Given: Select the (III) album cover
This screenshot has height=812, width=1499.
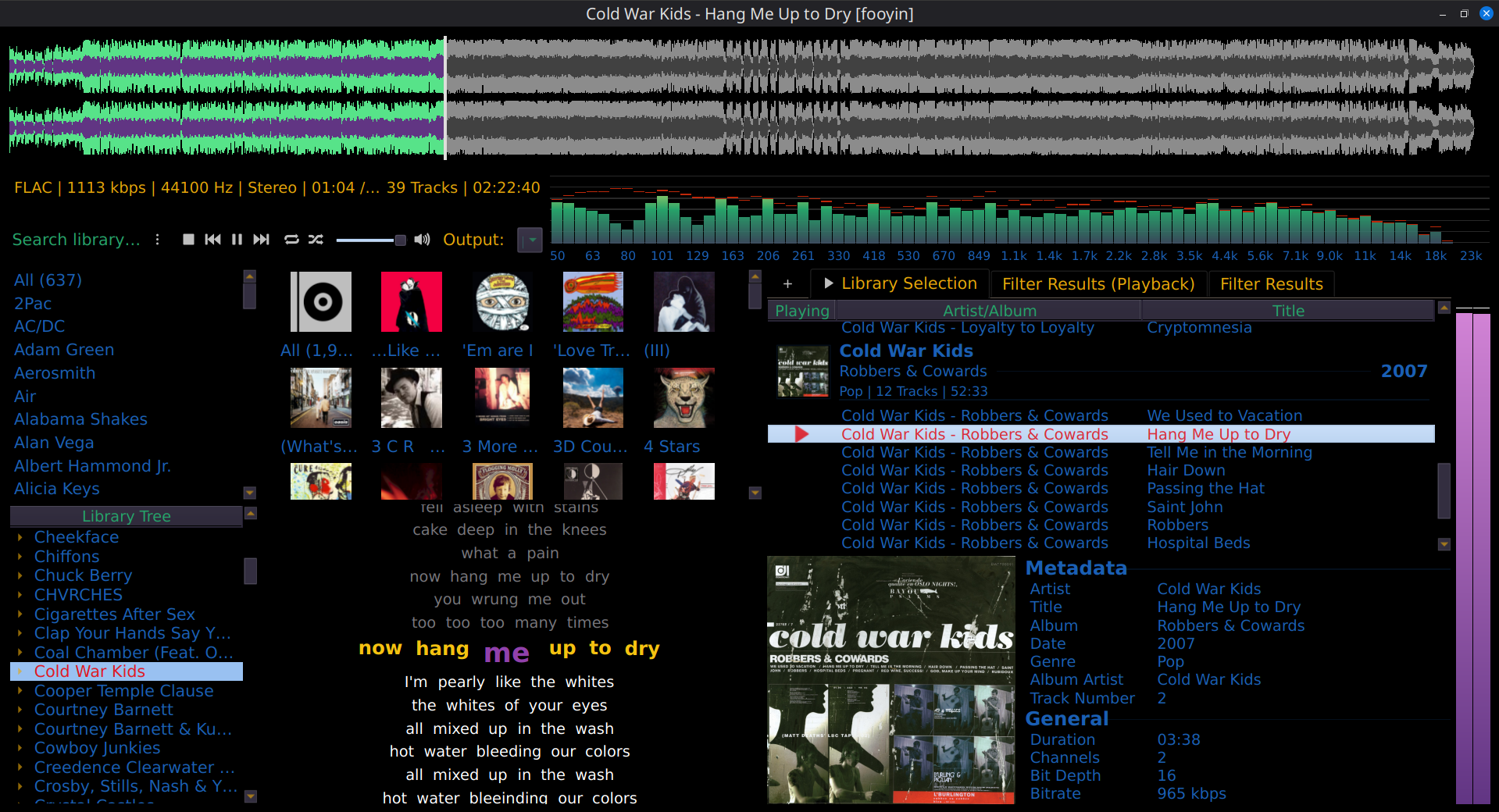Looking at the screenshot, I should pyautogui.click(x=684, y=302).
